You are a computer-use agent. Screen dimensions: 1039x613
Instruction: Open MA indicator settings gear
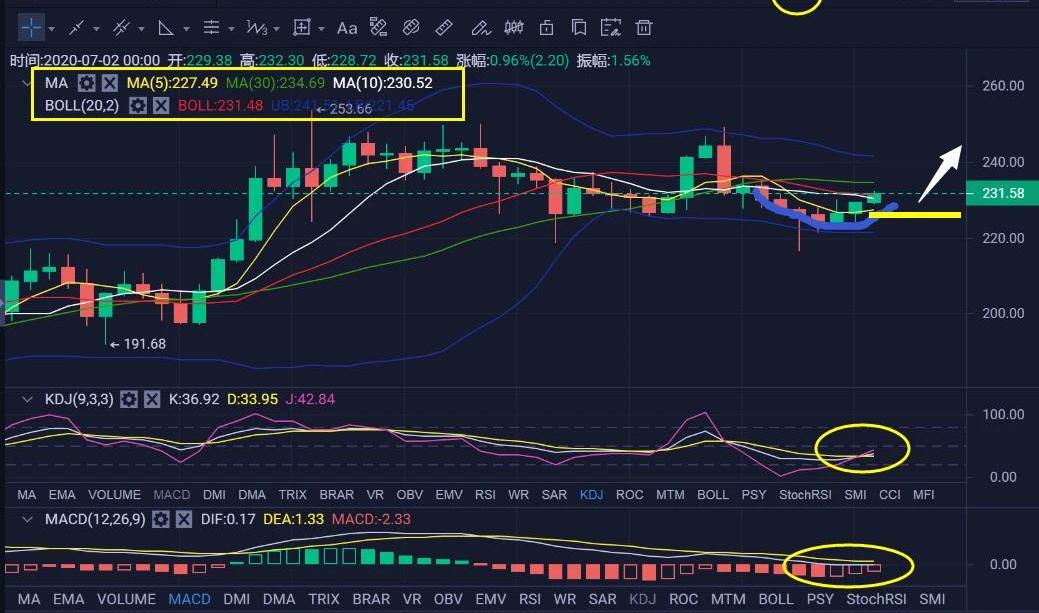87,83
